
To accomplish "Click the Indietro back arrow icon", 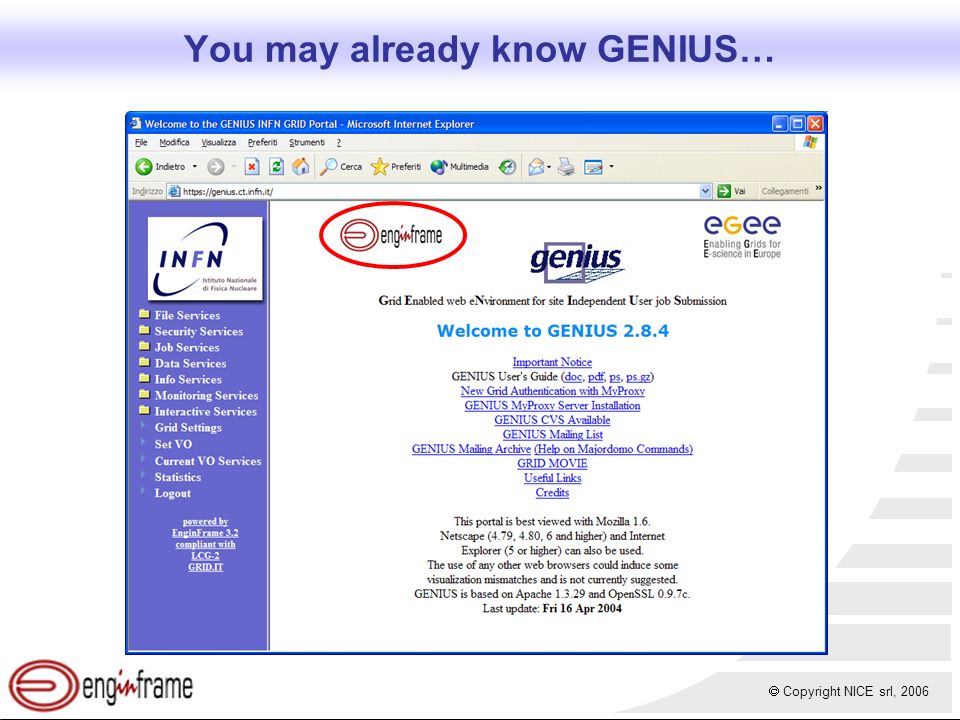I will (144, 167).
